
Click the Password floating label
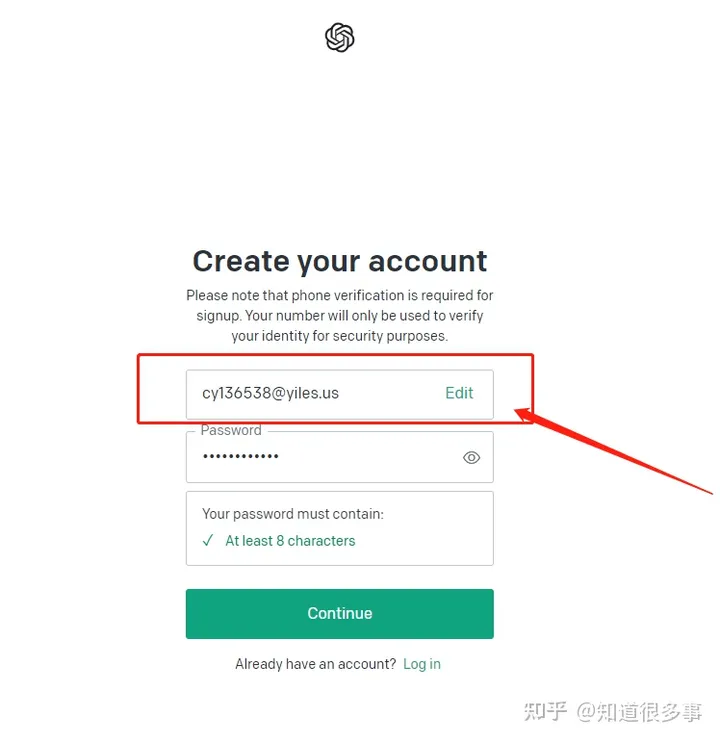click(x=231, y=430)
